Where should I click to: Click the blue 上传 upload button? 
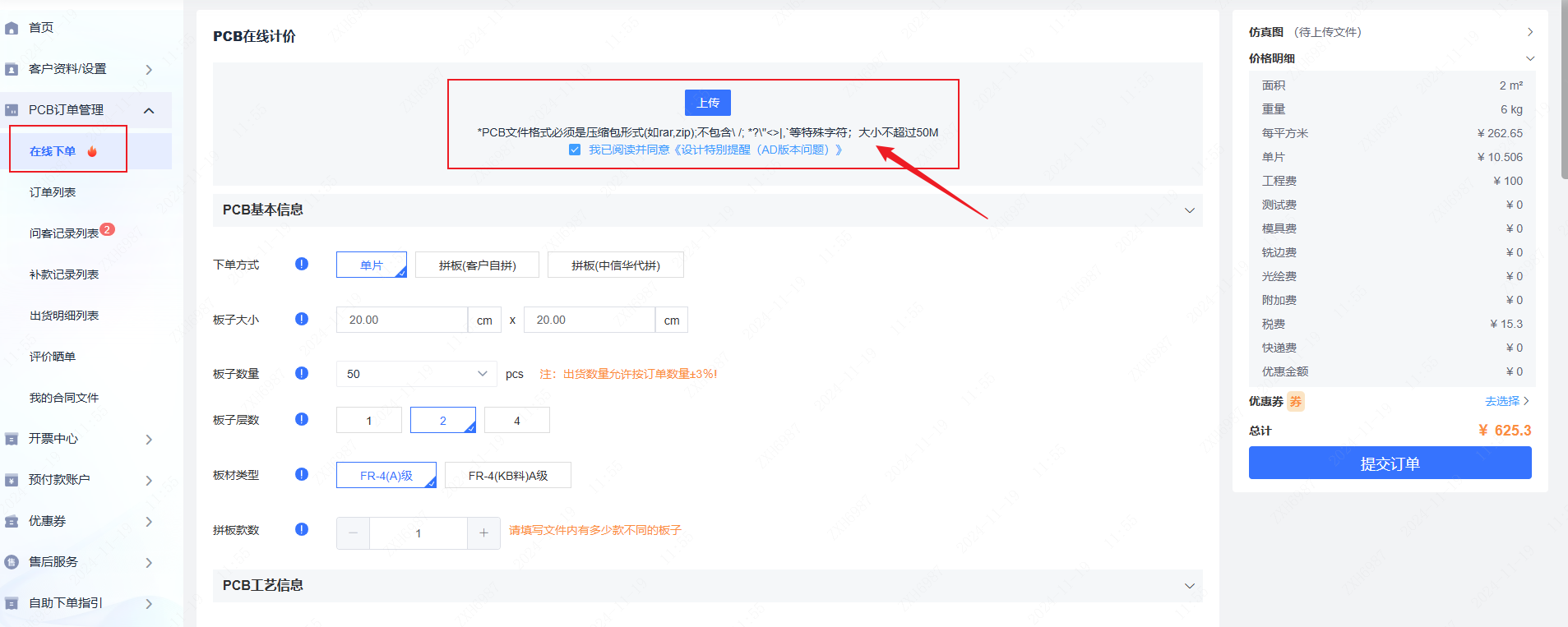point(708,103)
